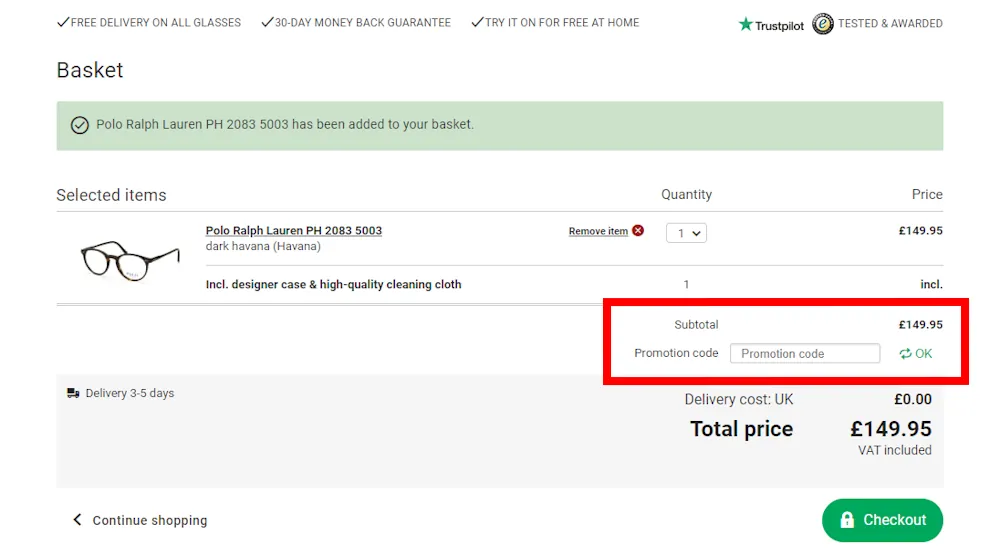This screenshot has height=556, width=1000.
Task: Open the Polo Ralph Lauren PH 2083 5003 link
Action: coord(293,230)
